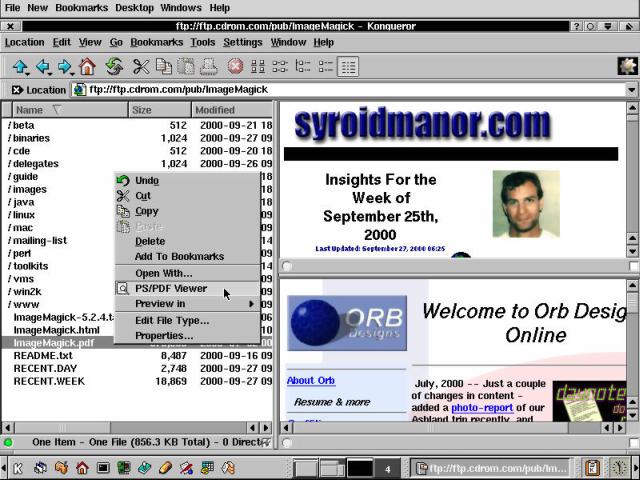Follow the 'About Orb' link

click(x=310, y=381)
